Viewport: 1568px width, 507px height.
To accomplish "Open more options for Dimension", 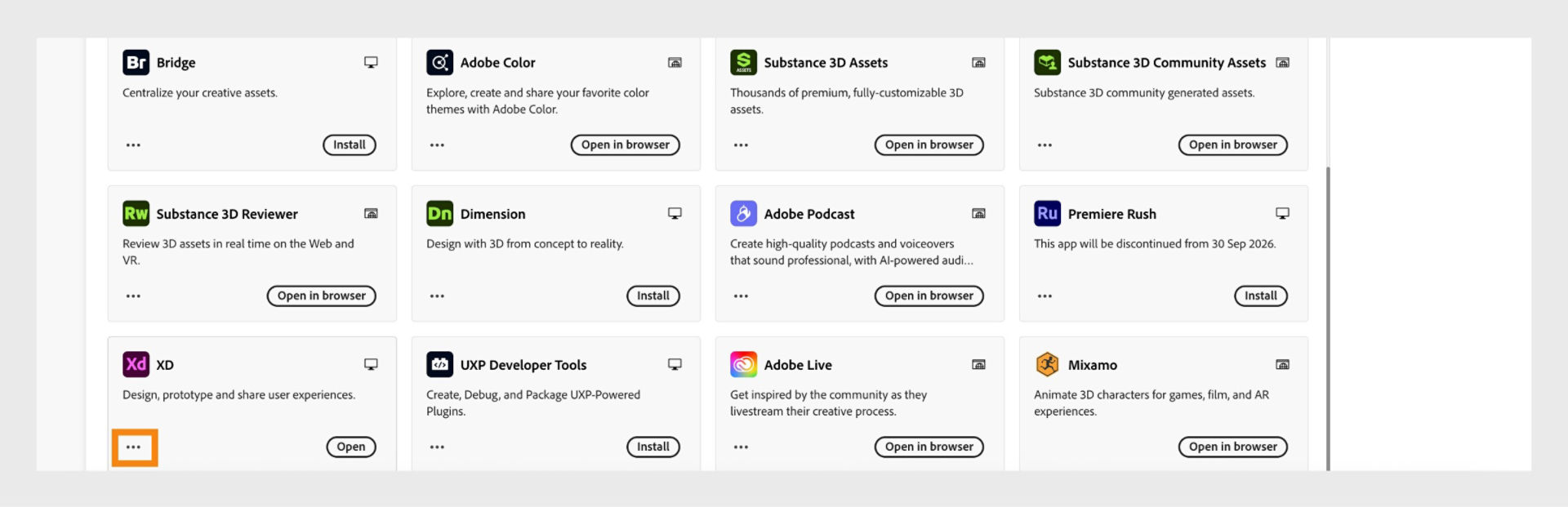I will point(437,296).
